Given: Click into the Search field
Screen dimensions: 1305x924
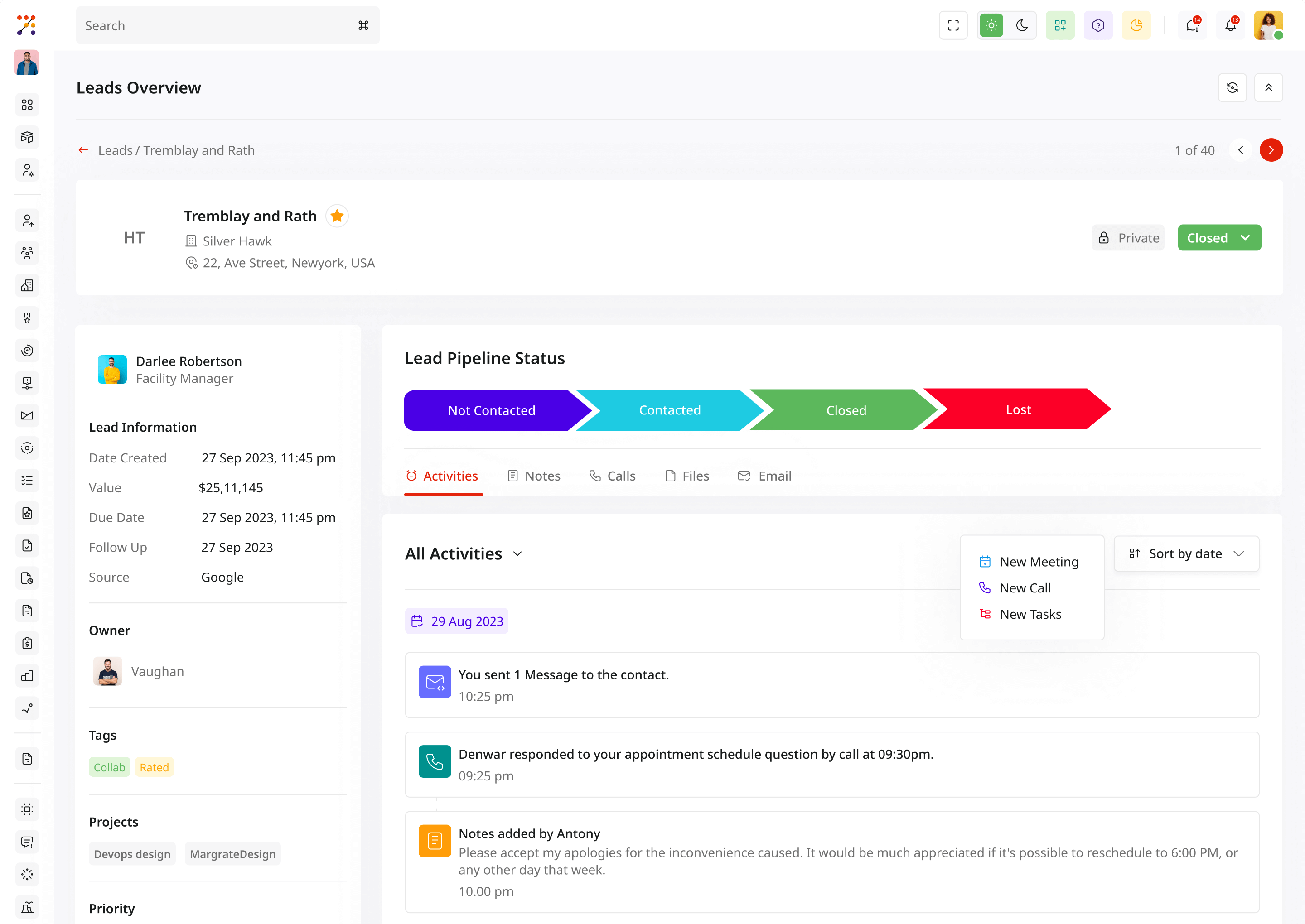Looking at the screenshot, I should pyautogui.click(x=216, y=26).
